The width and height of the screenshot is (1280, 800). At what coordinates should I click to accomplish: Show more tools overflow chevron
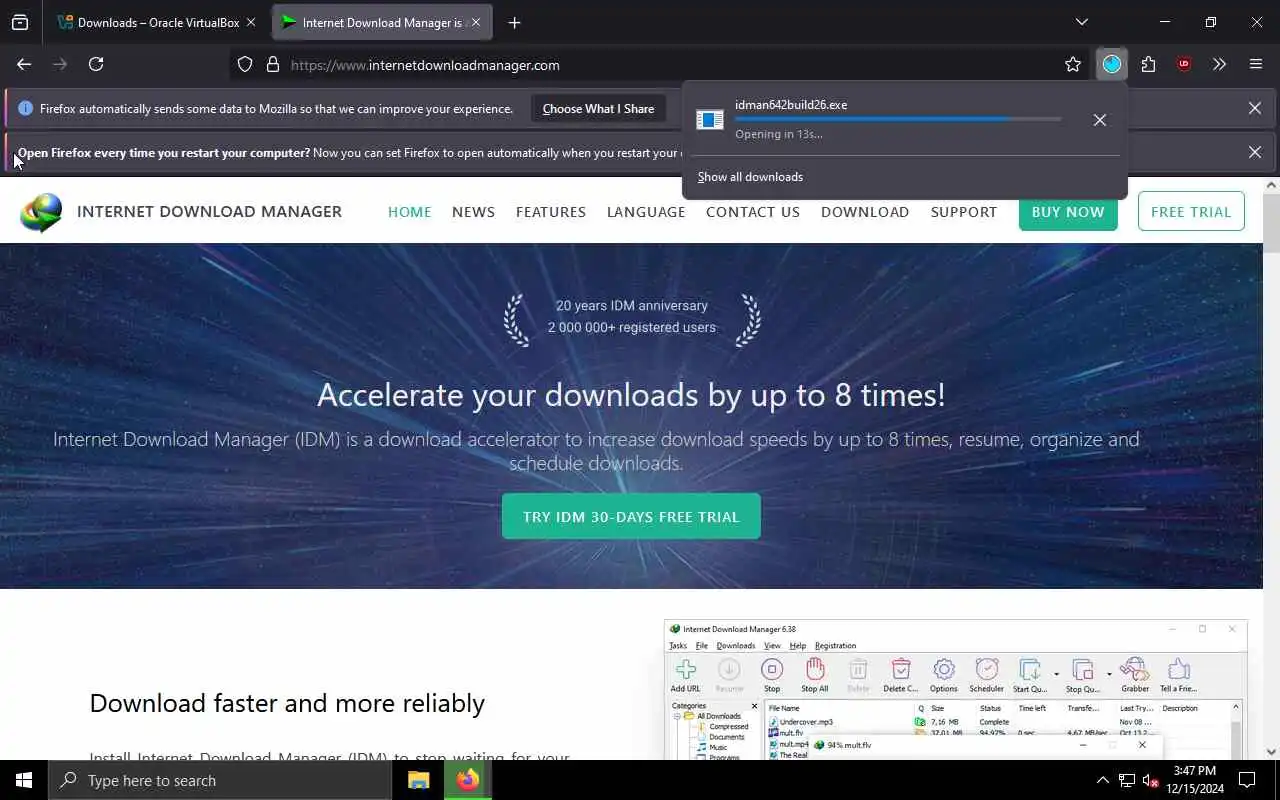pyautogui.click(x=1219, y=64)
